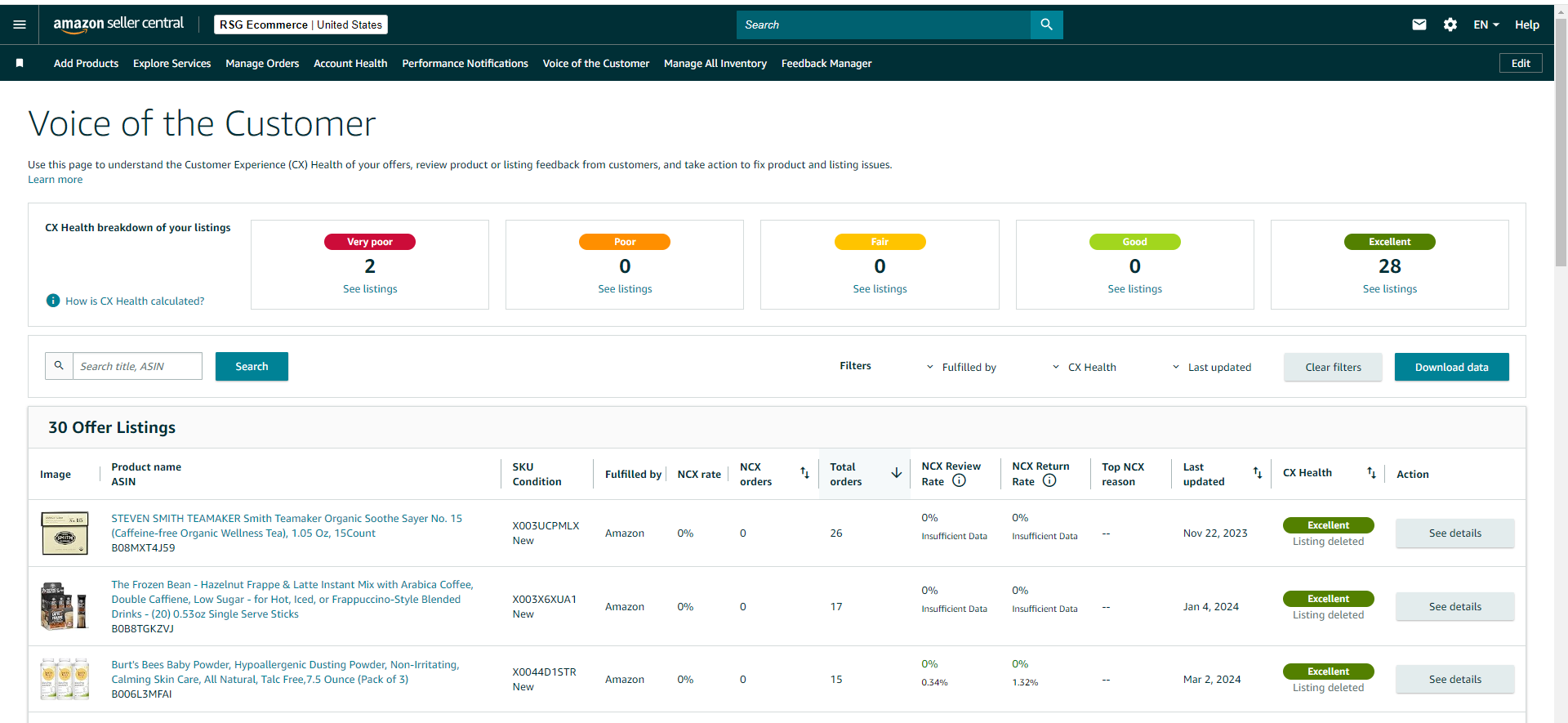Open Performance Notifications
This screenshot has height=723, width=1568.
pyautogui.click(x=465, y=63)
